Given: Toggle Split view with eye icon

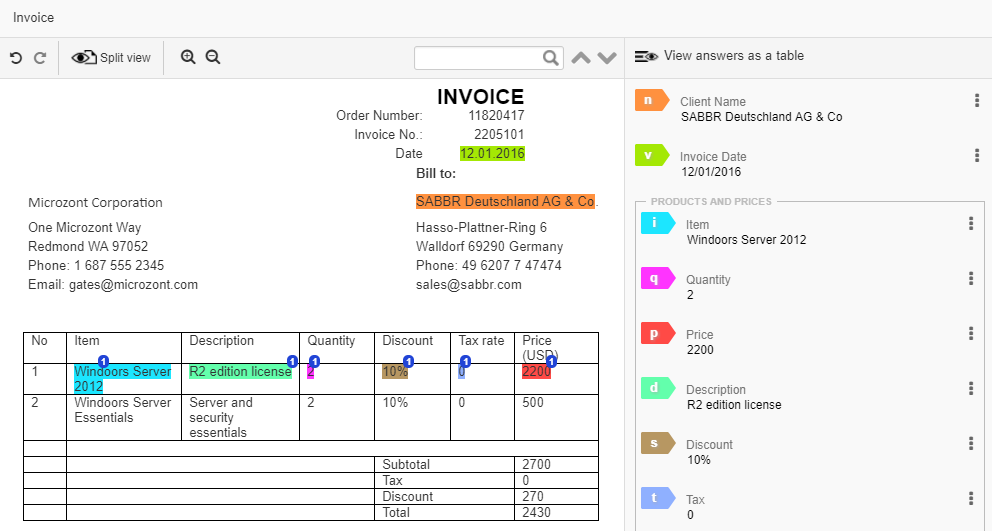Looking at the screenshot, I should click(111, 58).
